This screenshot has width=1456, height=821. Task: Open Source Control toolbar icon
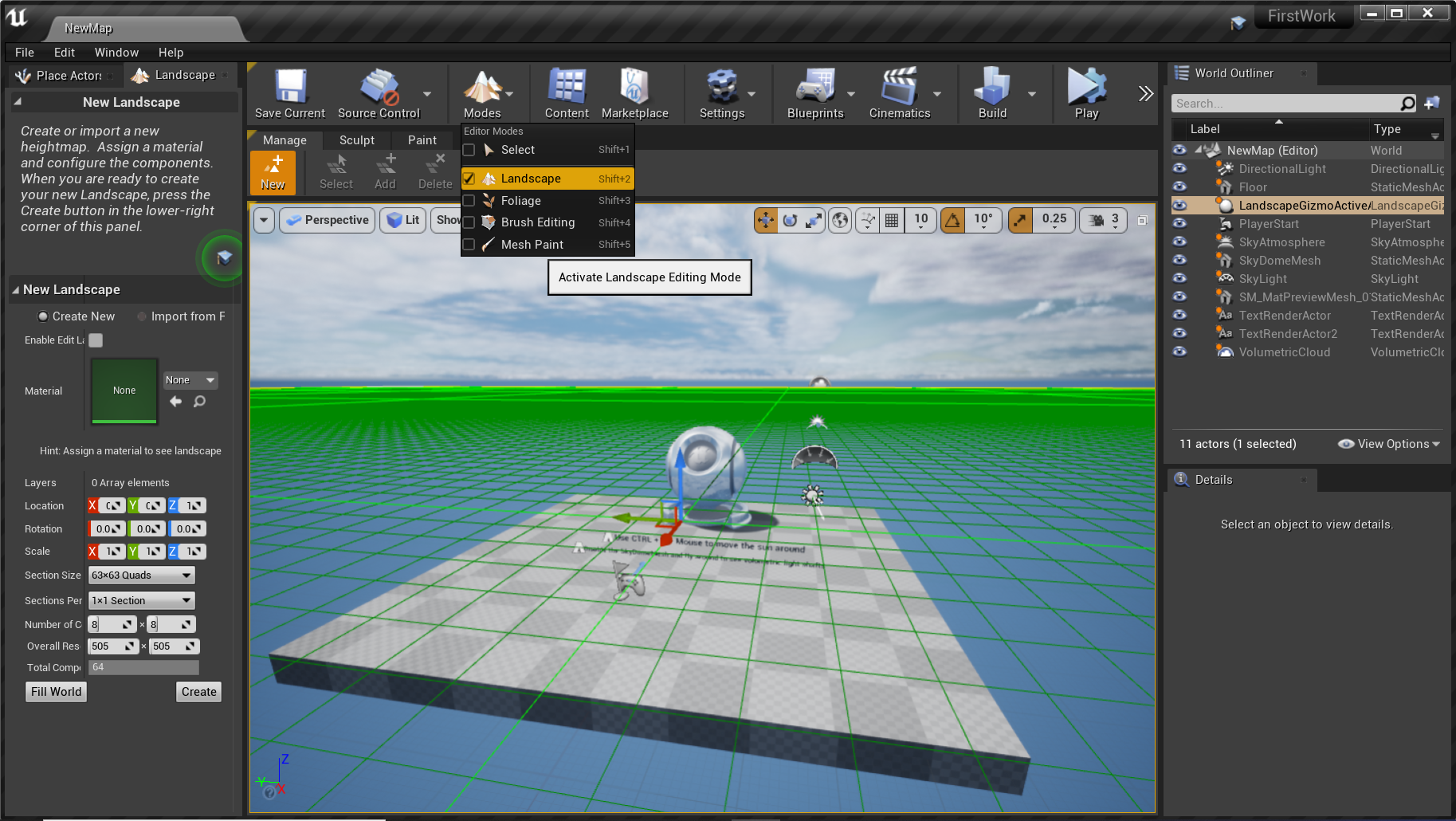(379, 94)
